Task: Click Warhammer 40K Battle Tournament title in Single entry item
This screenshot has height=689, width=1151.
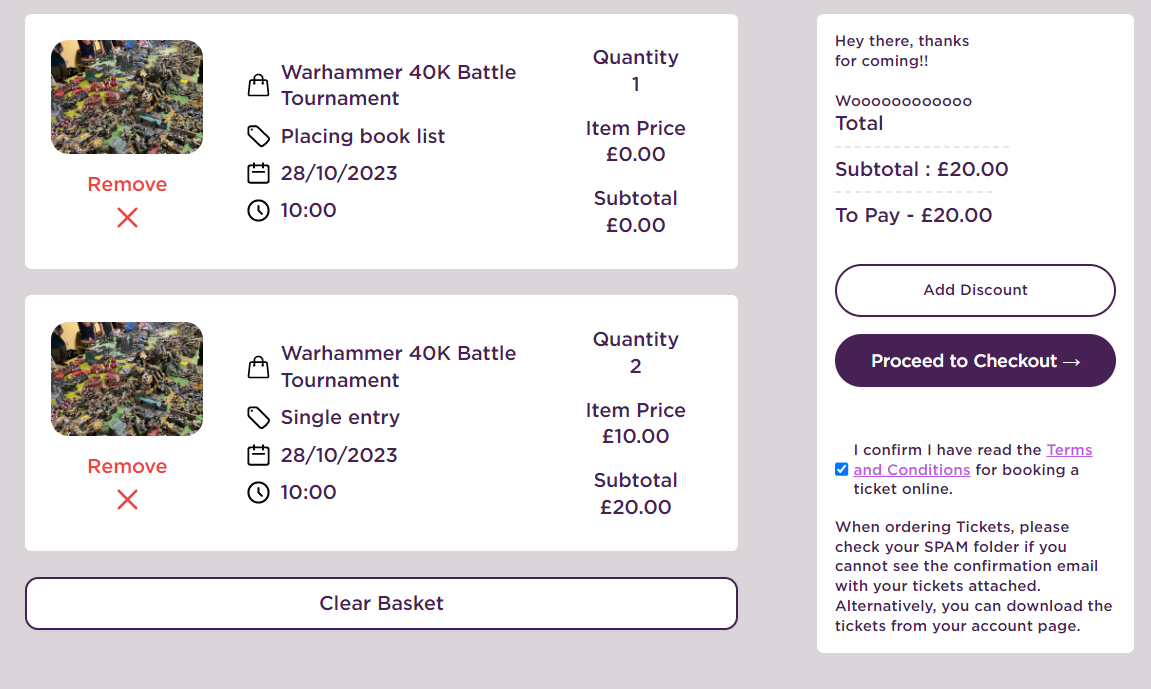Action: [399, 367]
